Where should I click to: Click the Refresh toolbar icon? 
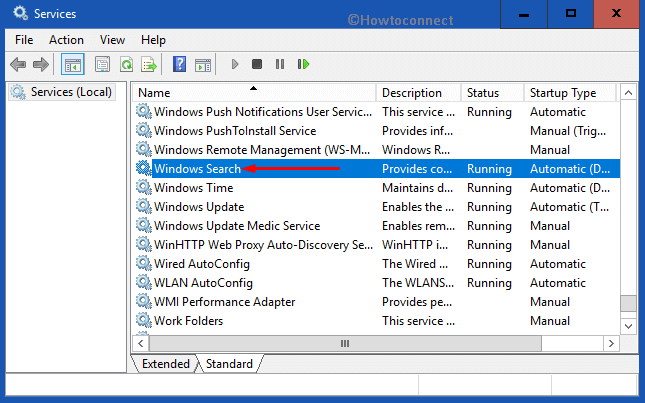coord(126,65)
